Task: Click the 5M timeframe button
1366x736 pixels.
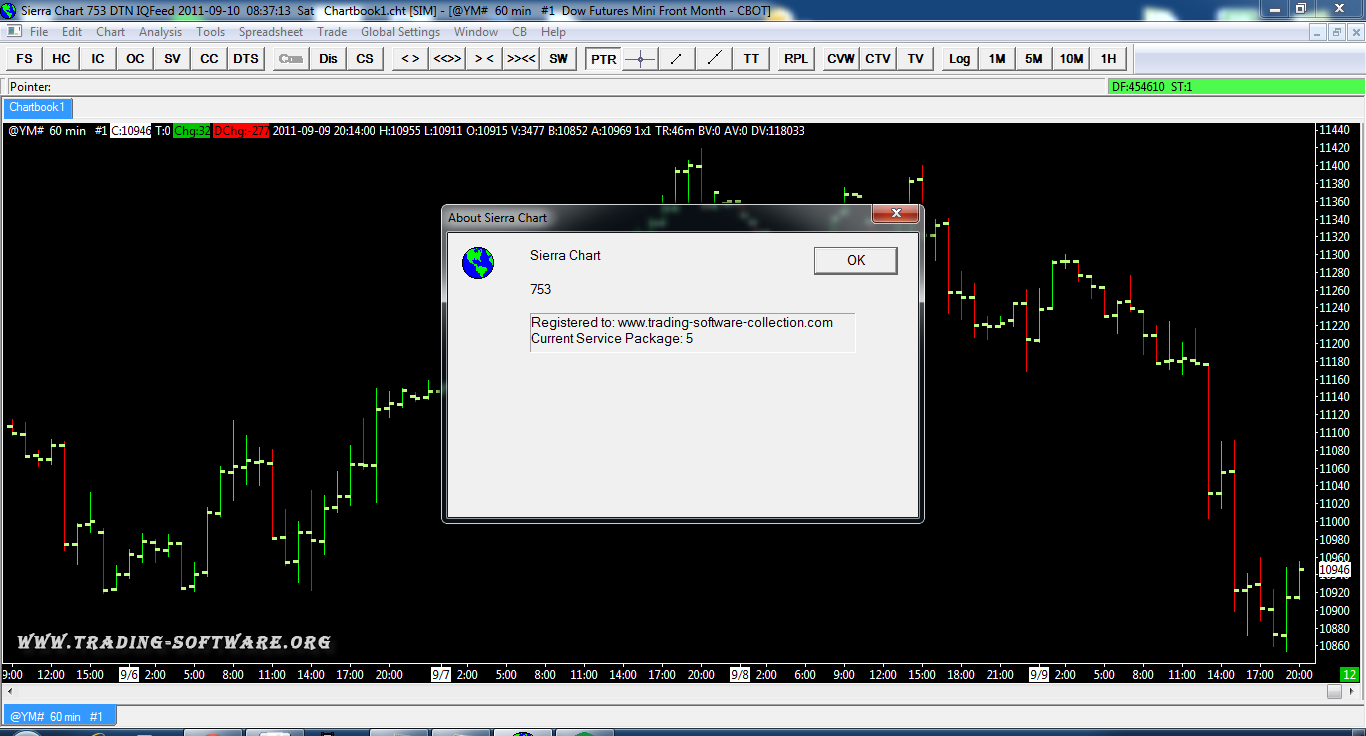Action: [1033, 59]
